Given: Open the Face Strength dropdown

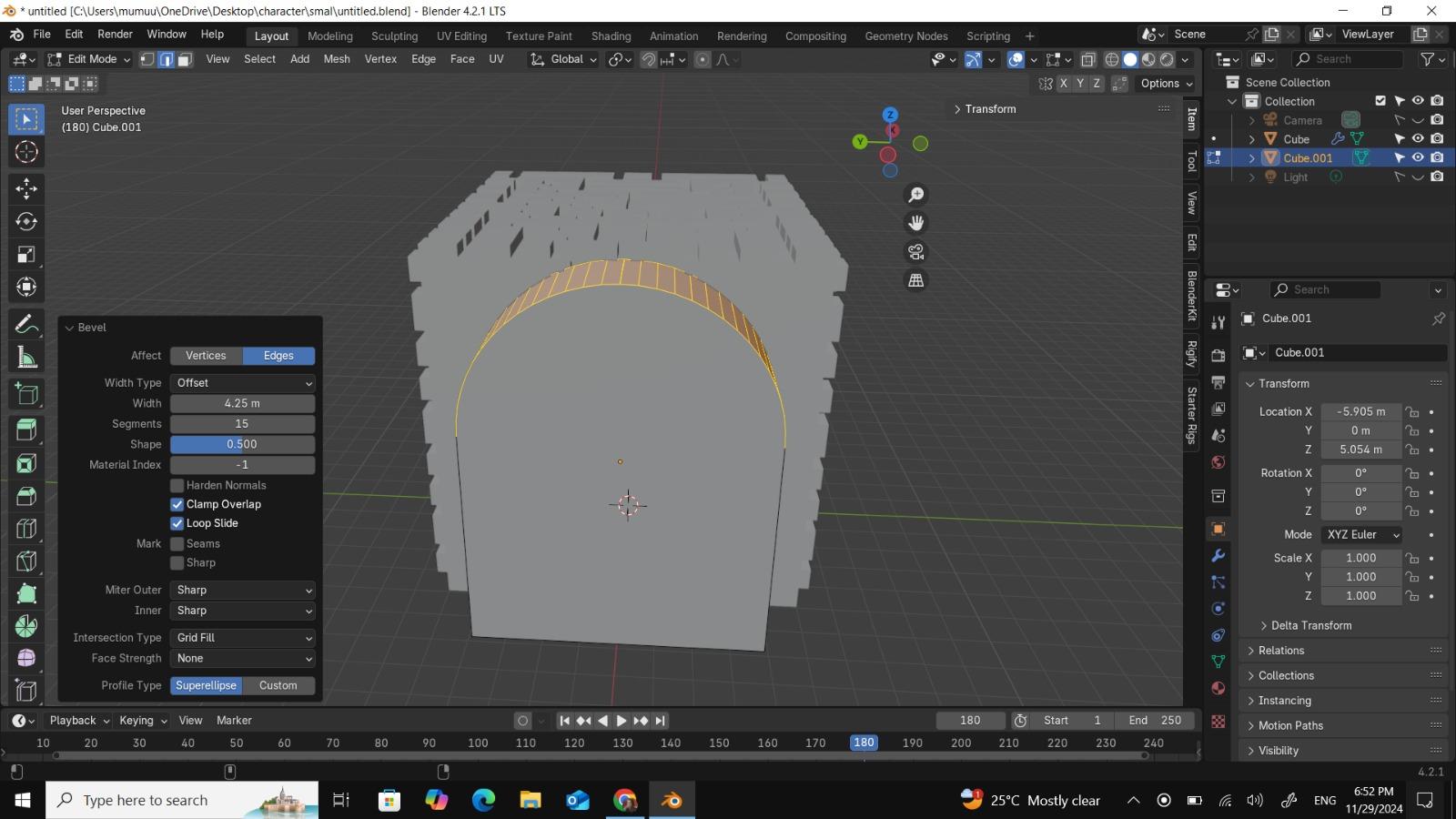Looking at the screenshot, I should pyautogui.click(x=243, y=658).
